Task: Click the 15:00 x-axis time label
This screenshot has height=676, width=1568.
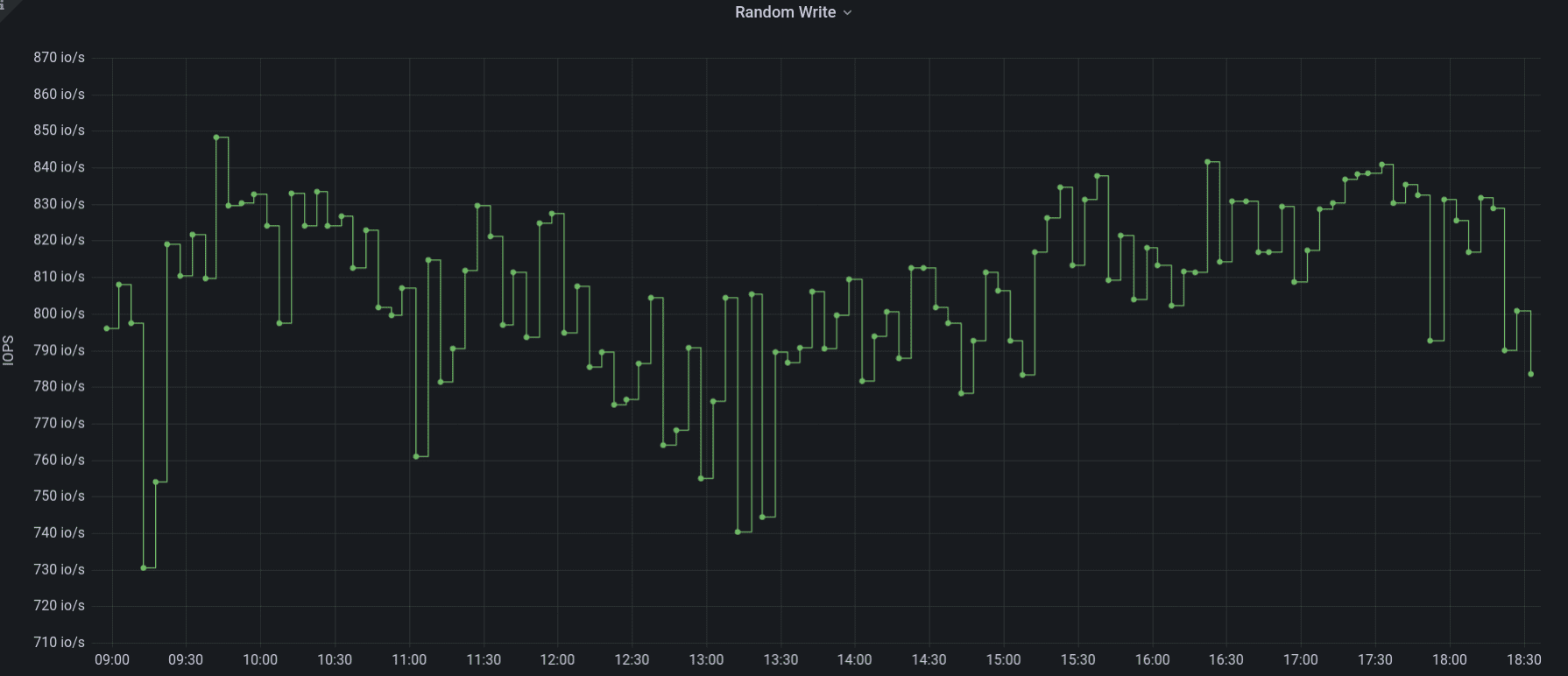Action: tap(1003, 659)
